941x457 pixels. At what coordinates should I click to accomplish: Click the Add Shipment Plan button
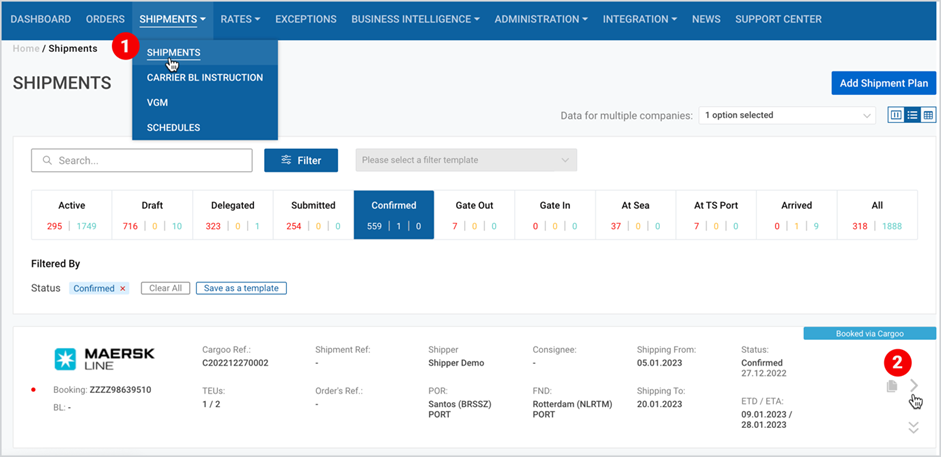(x=883, y=83)
